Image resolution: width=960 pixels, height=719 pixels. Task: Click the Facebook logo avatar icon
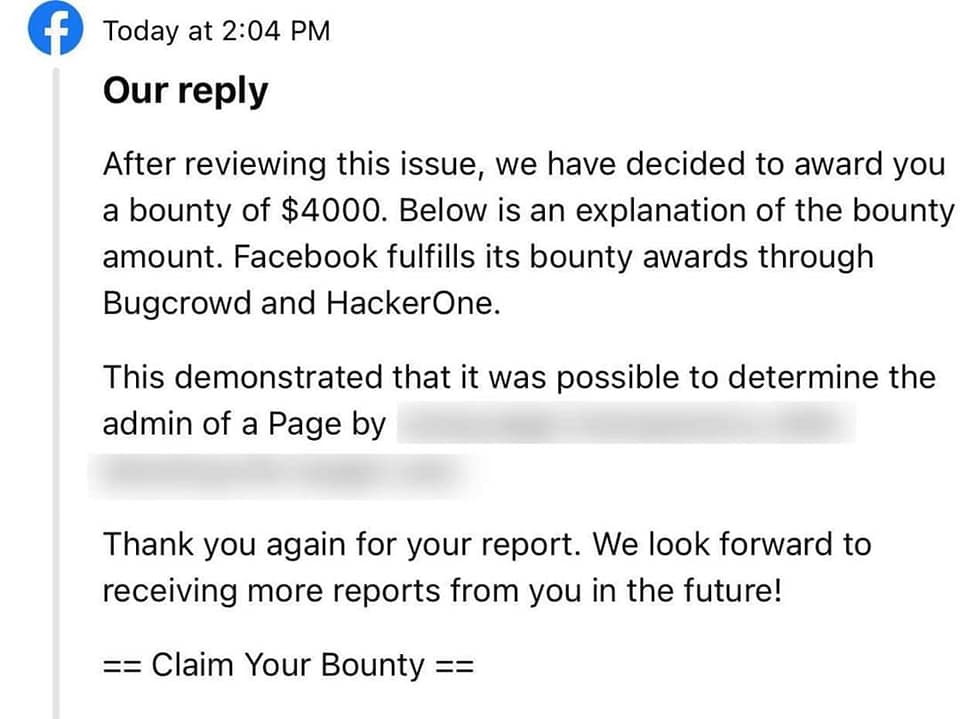(x=55, y=28)
